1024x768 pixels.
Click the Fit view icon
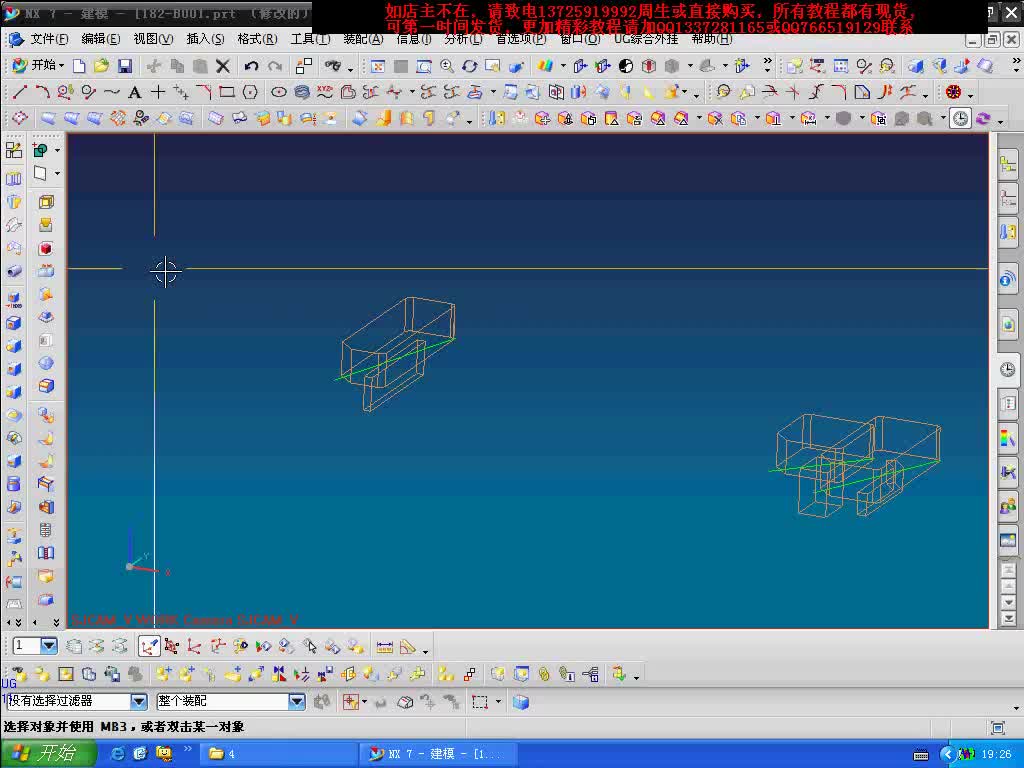tap(377, 66)
